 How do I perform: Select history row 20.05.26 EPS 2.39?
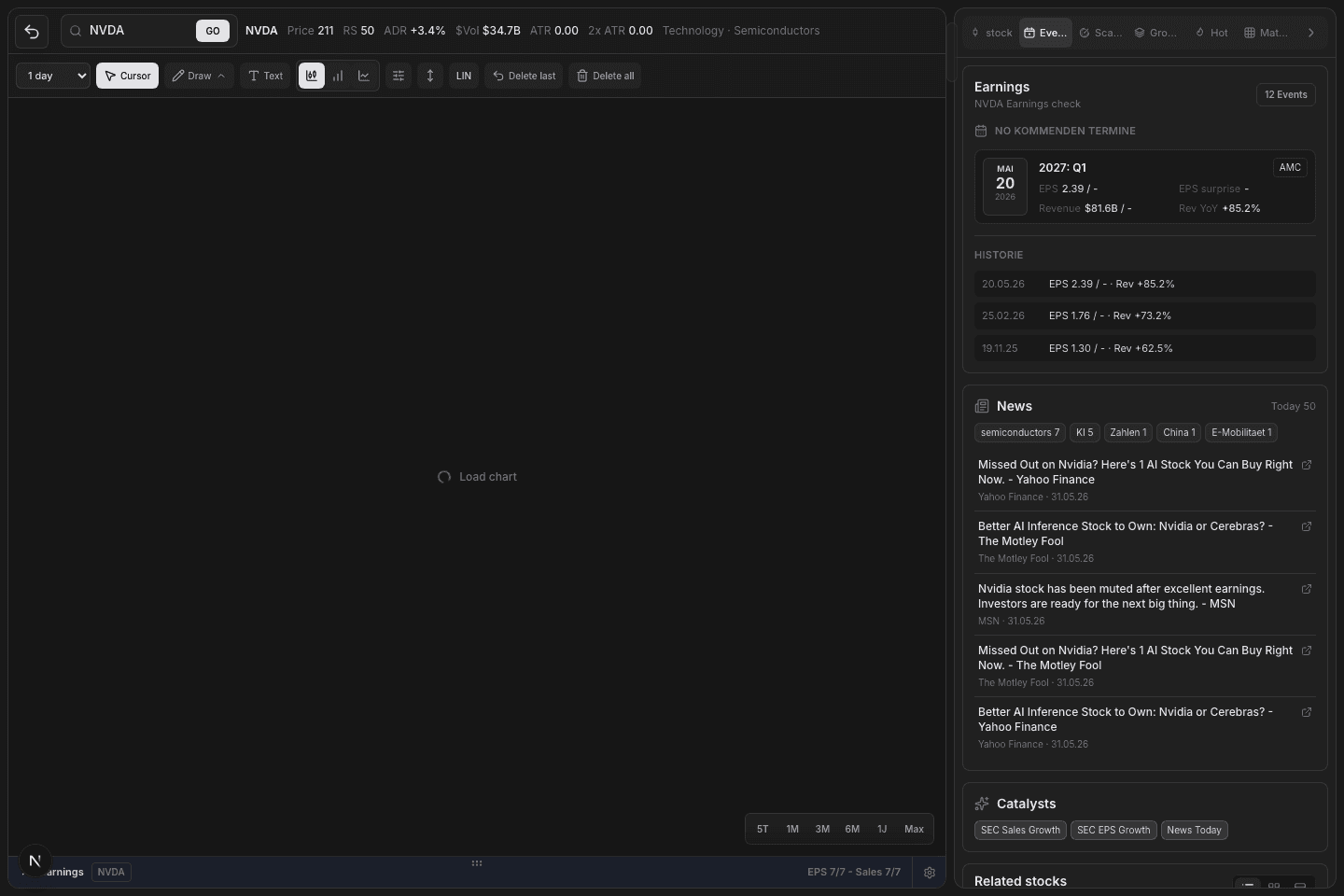point(1145,284)
